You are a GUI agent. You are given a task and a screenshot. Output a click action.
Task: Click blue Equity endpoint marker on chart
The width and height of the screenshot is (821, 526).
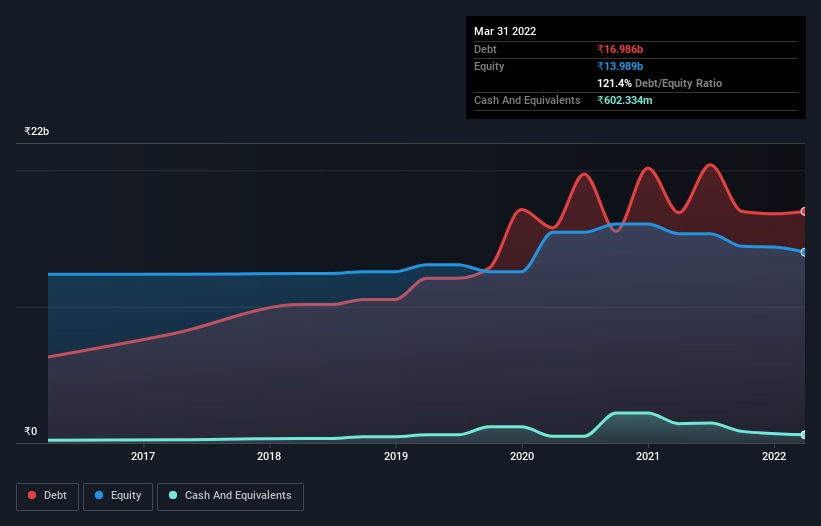[x=804, y=252]
